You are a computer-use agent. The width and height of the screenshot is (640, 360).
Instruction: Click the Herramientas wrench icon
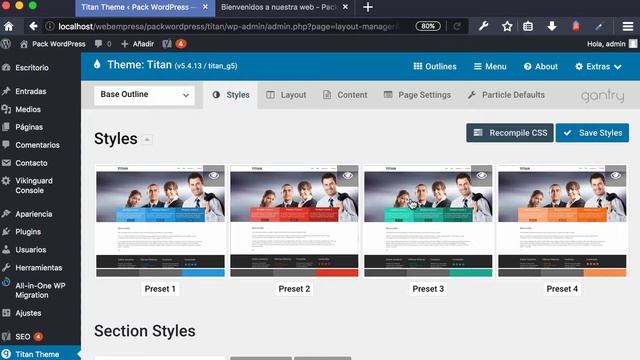6,267
